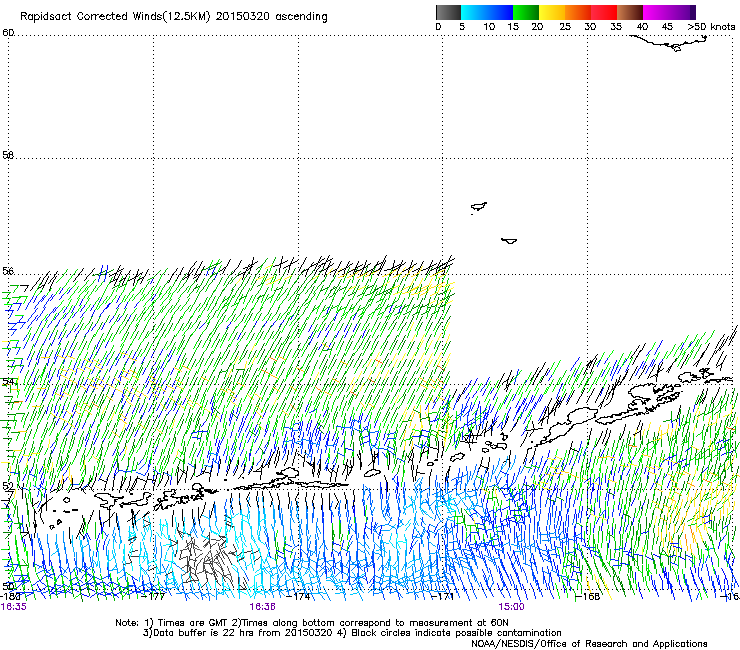
Task: Click the '-168' longitude axis label
Action: [x=588, y=596]
